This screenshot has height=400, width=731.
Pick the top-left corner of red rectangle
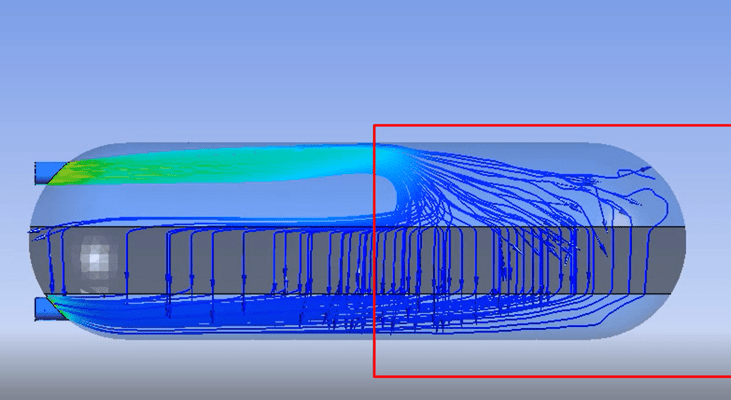tap(375, 126)
